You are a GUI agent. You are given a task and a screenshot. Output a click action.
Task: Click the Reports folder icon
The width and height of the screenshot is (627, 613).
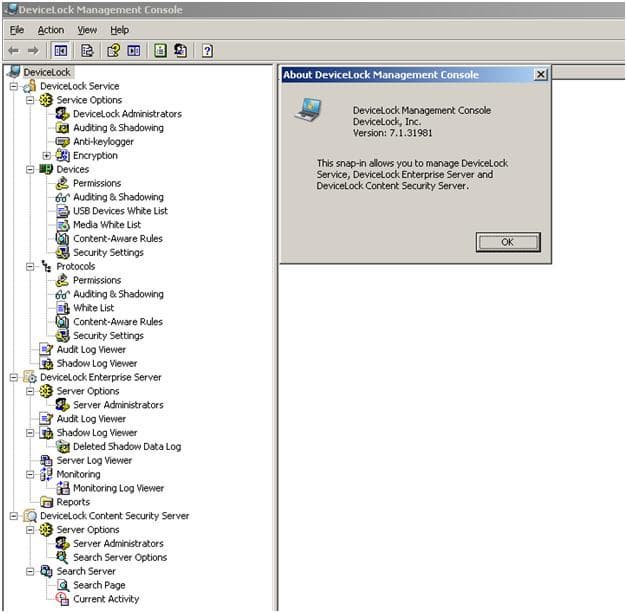click(x=46, y=502)
